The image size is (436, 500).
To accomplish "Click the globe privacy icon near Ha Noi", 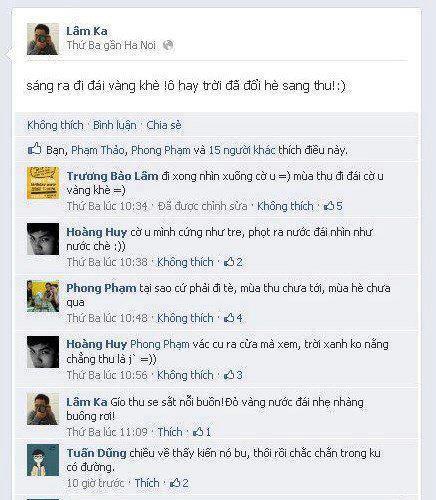I will click(x=168, y=45).
